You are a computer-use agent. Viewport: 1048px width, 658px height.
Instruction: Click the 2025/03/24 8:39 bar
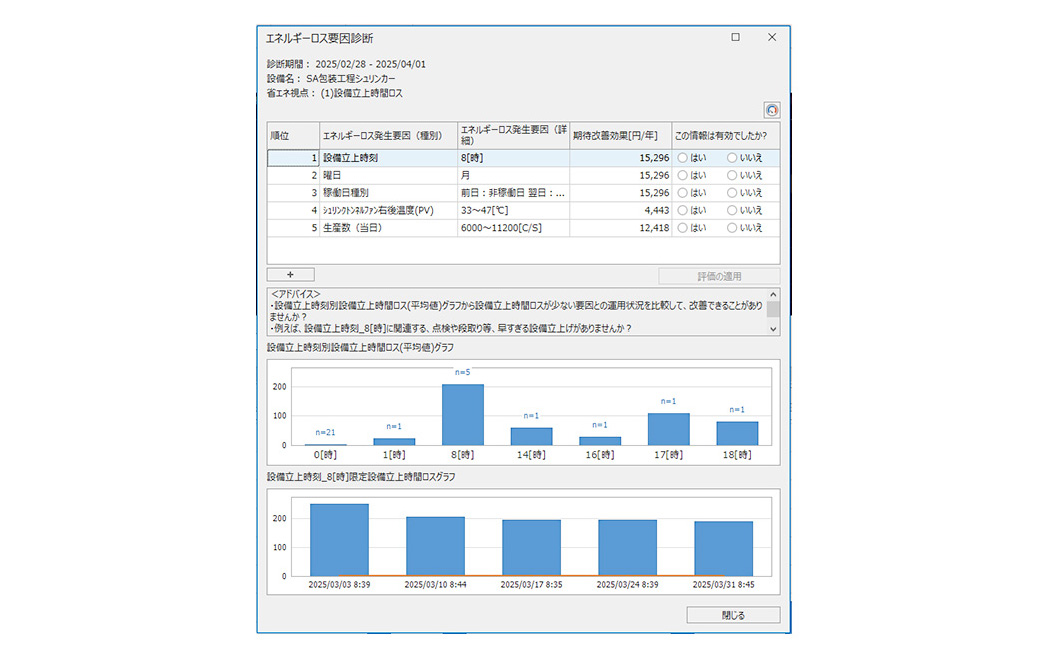click(x=628, y=548)
